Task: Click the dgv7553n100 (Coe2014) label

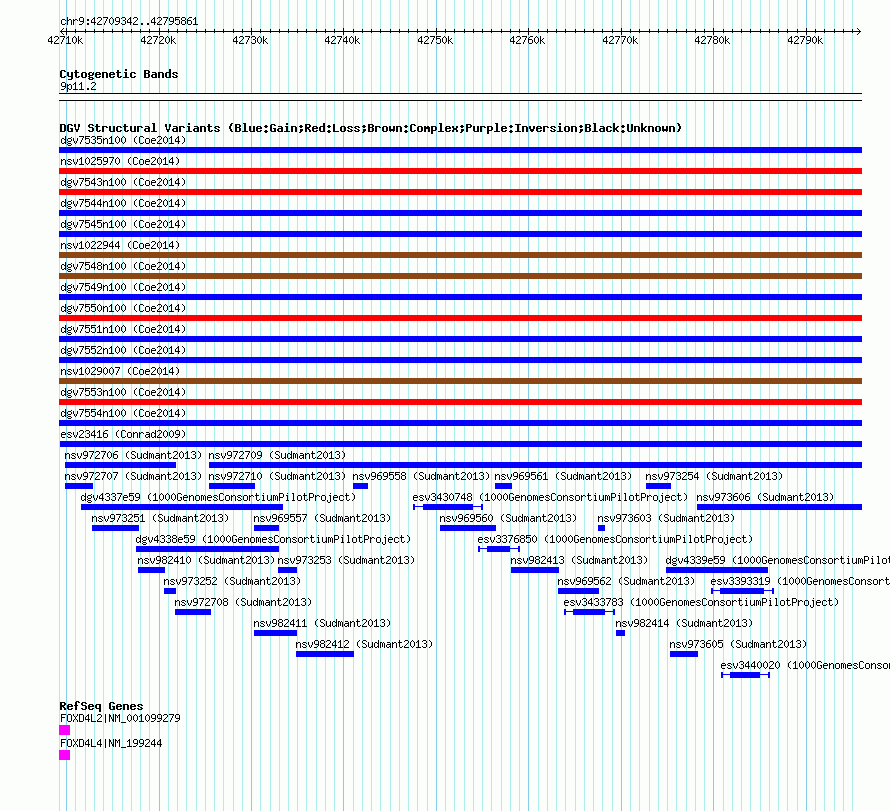Action: [x=123, y=392]
